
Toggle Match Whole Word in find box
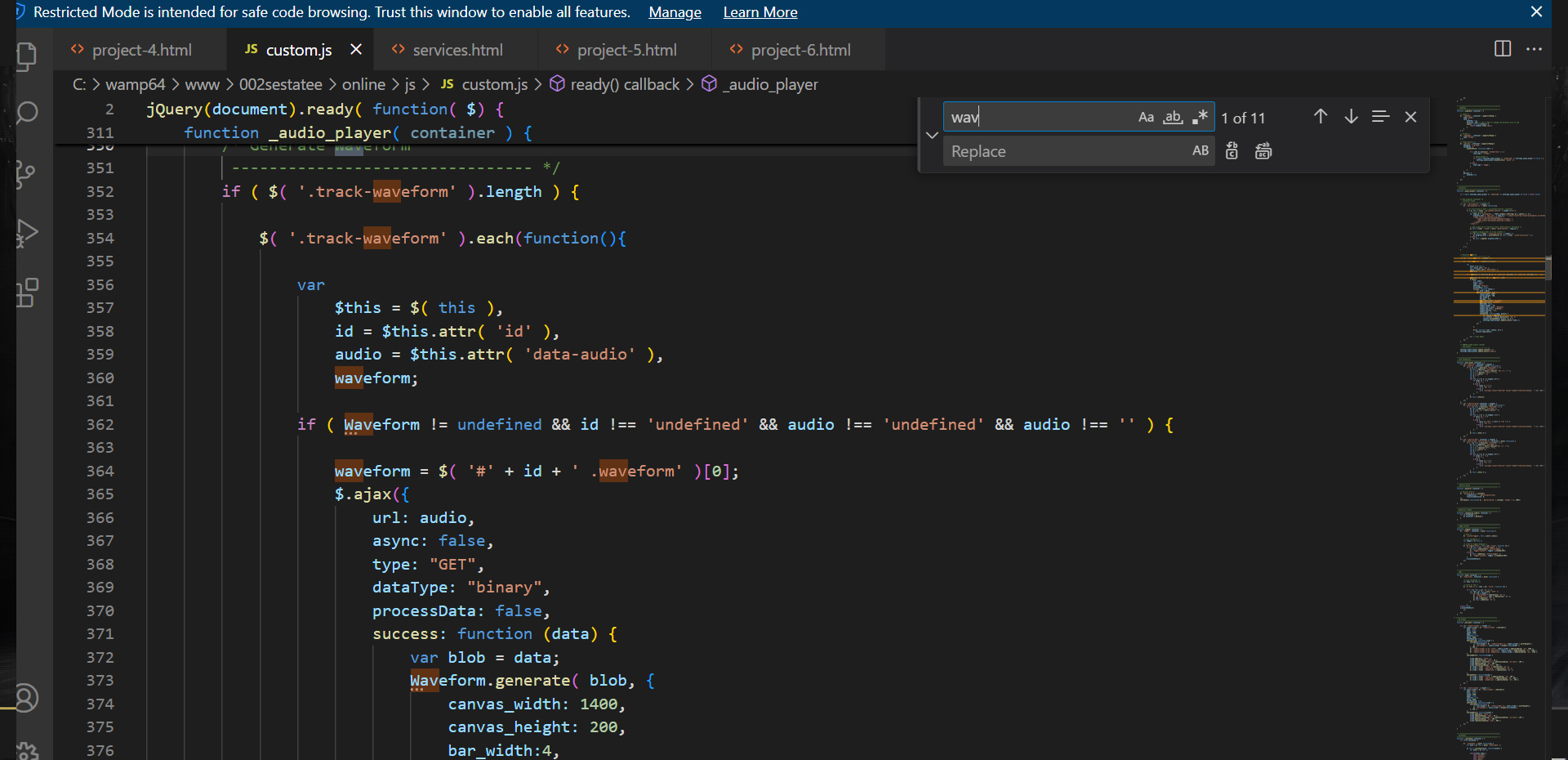click(x=1174, y=117)
